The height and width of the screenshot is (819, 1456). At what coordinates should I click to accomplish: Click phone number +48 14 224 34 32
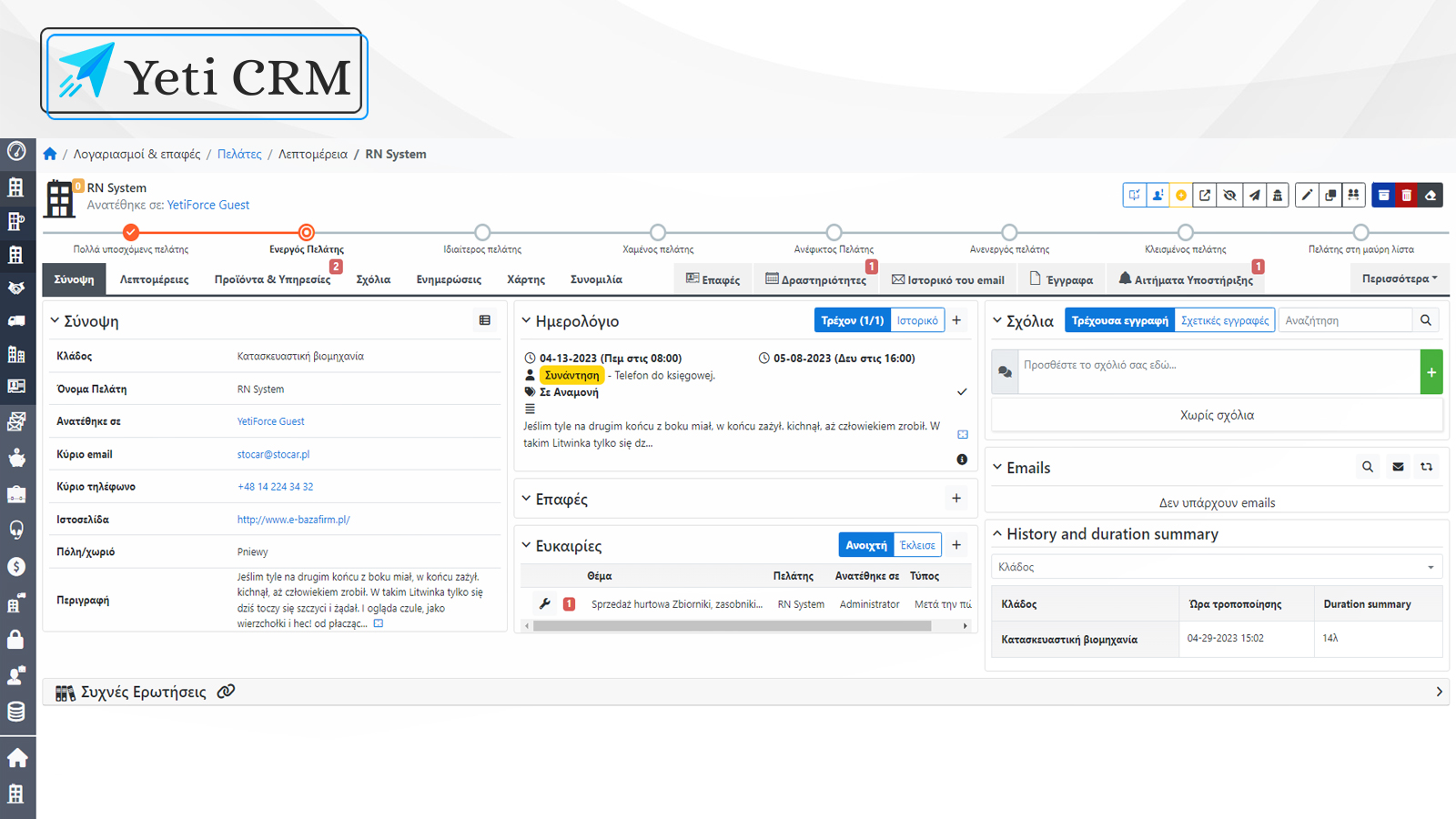pyautogui.click(x=275, y=487)
